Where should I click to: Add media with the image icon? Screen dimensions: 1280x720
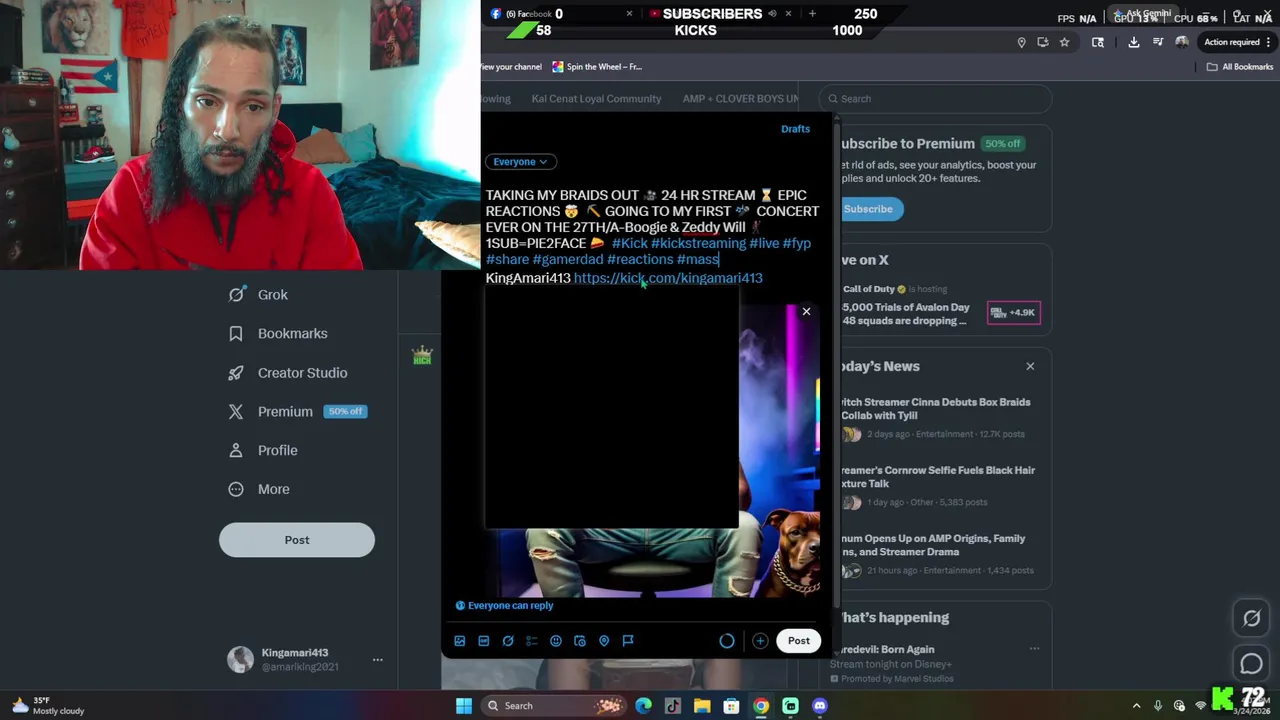[460, 641]
